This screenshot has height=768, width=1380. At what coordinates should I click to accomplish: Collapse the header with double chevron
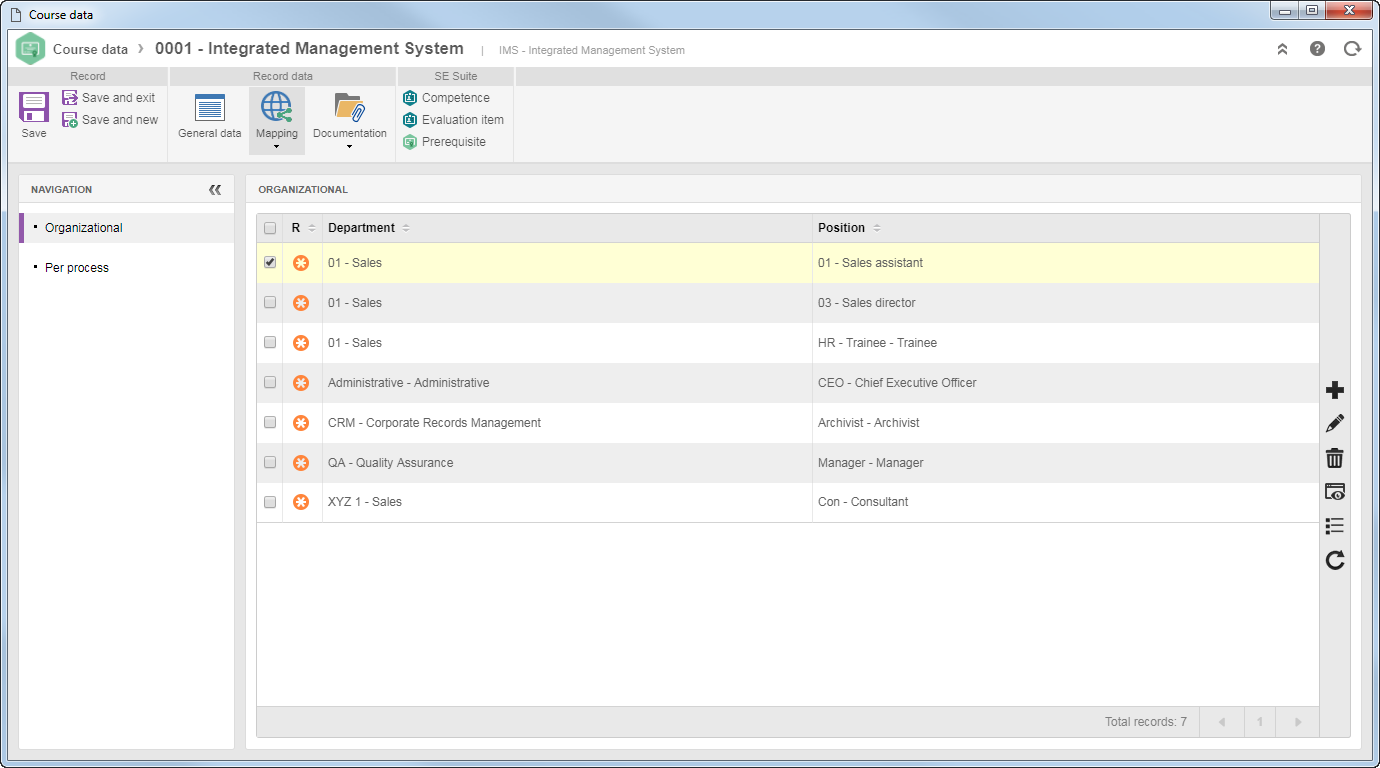coord(1282,48)
